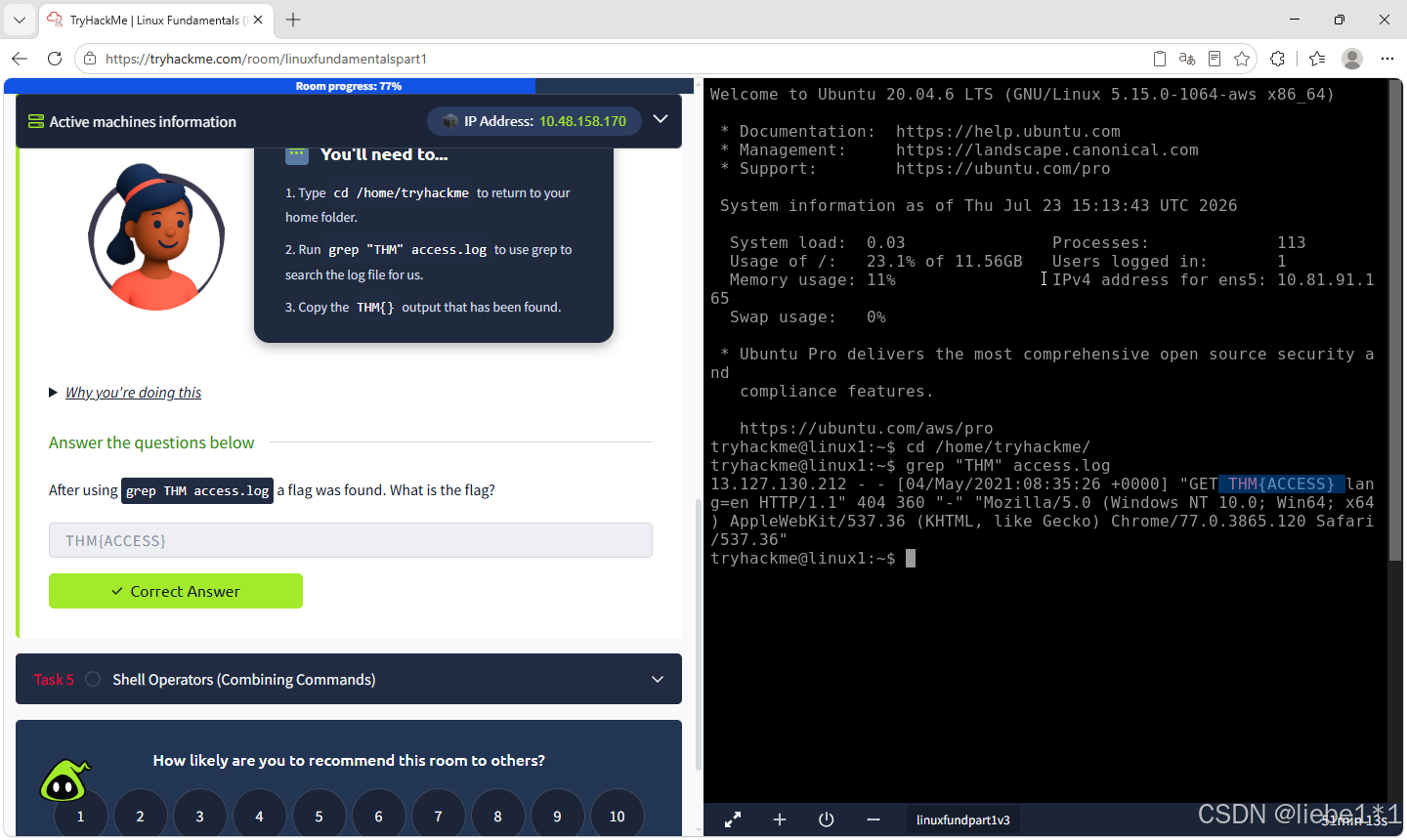Click the https://ubuntu.com/pro Support URL
The height and width of the screenshot is (840, 1407).
tap(1002, 168)
